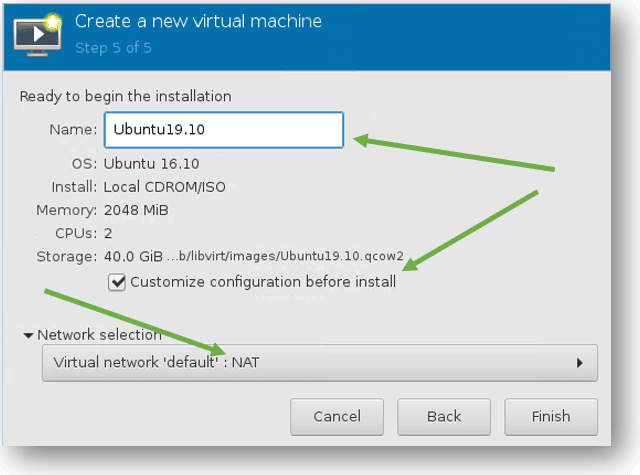Click Finish to begin installation

pyautogui.click(x=551, y=417)
